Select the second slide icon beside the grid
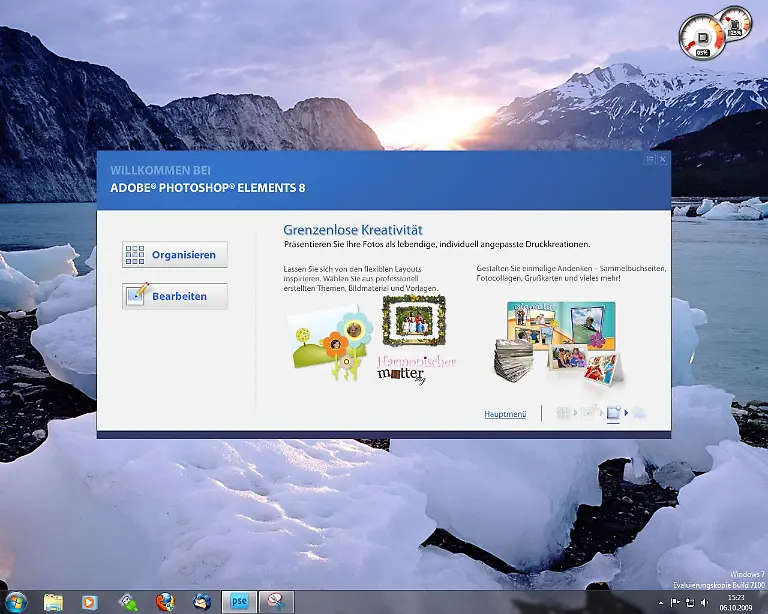 click(x=588, y=413)
